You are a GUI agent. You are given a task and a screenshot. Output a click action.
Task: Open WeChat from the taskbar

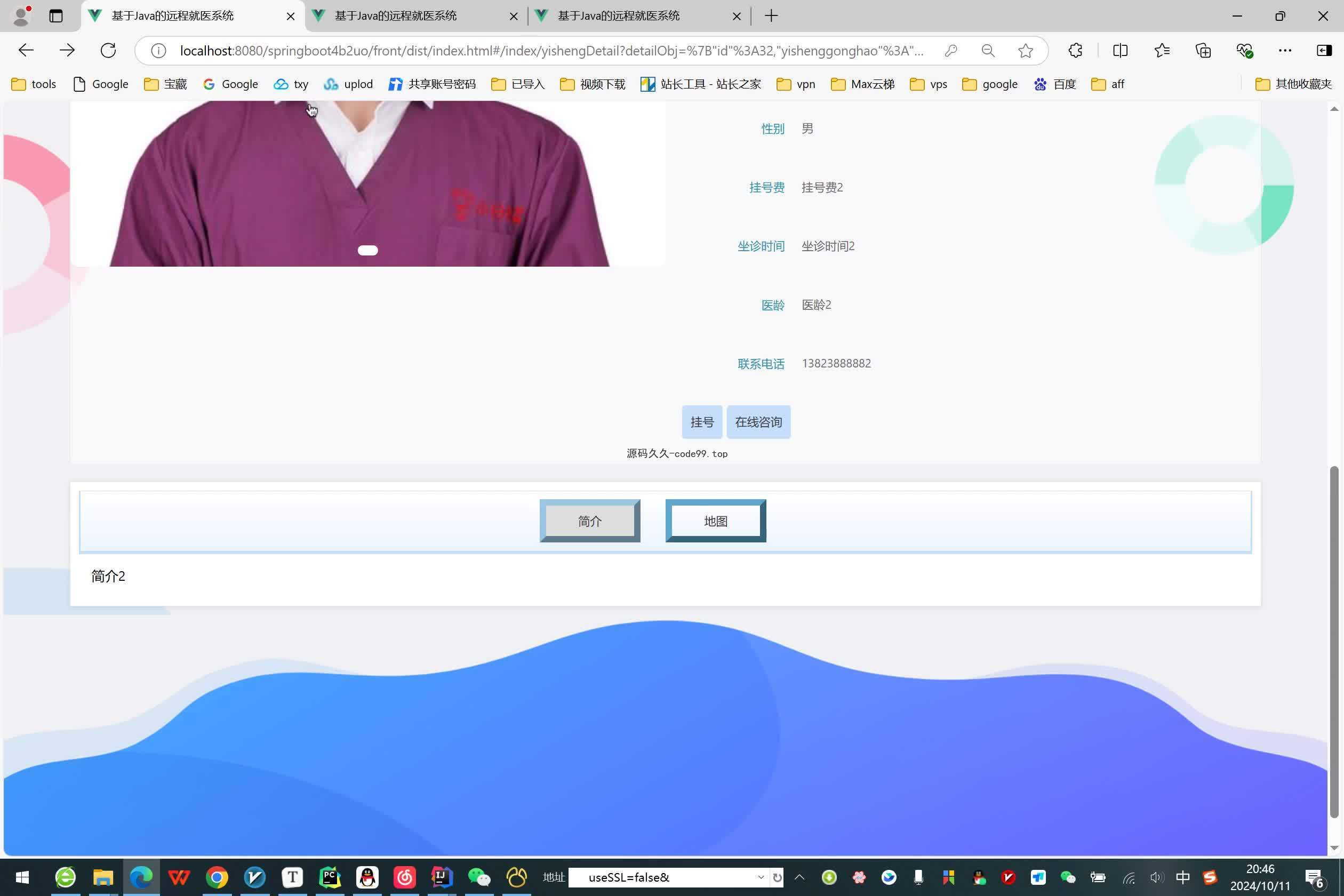(x=479, y=877)
